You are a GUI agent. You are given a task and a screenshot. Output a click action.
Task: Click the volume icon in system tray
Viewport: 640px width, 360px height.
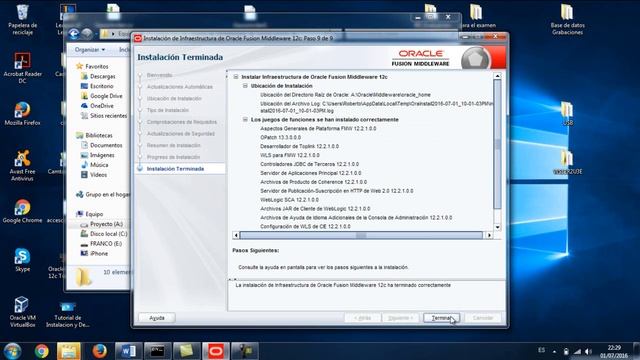(x=588, y=351)
